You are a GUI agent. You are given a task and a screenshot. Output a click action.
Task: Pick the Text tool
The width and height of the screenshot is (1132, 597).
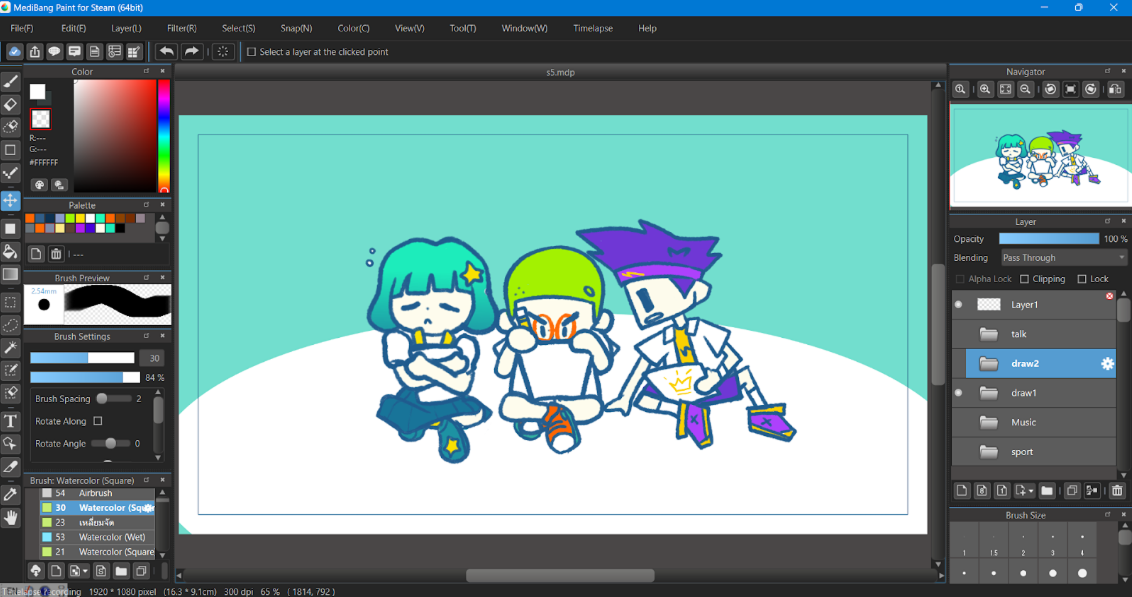11,421
